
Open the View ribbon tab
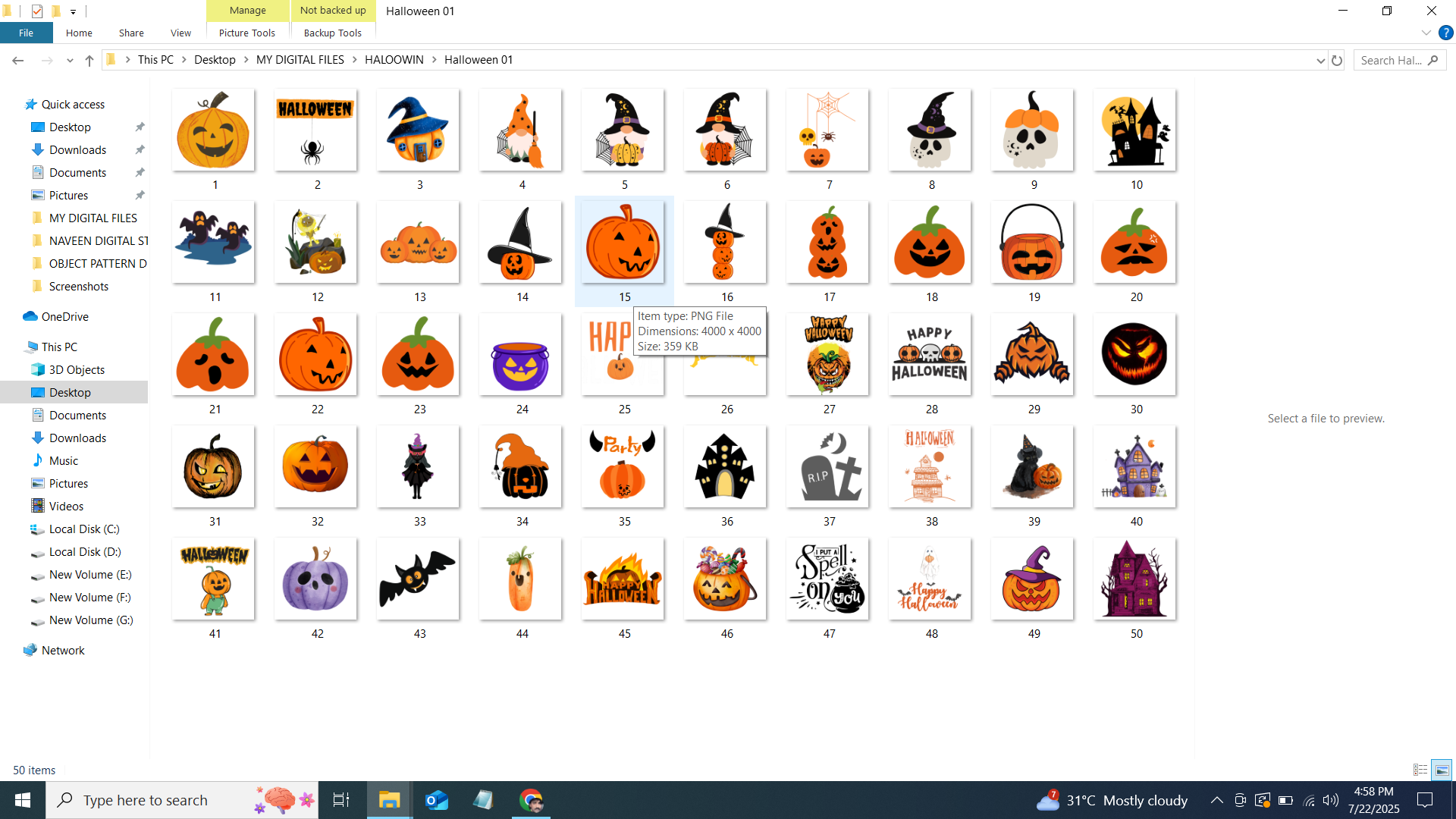180,33
